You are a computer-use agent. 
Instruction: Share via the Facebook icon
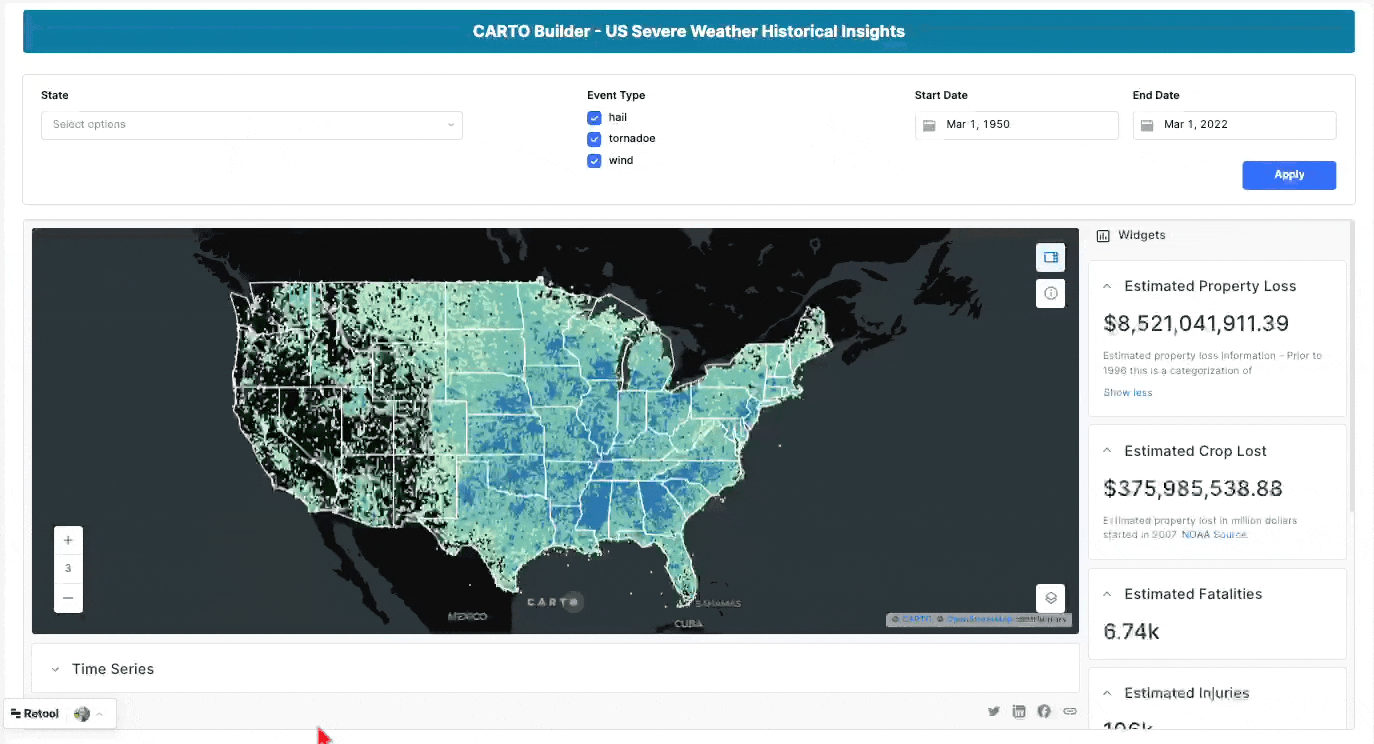click(1044, 711)
